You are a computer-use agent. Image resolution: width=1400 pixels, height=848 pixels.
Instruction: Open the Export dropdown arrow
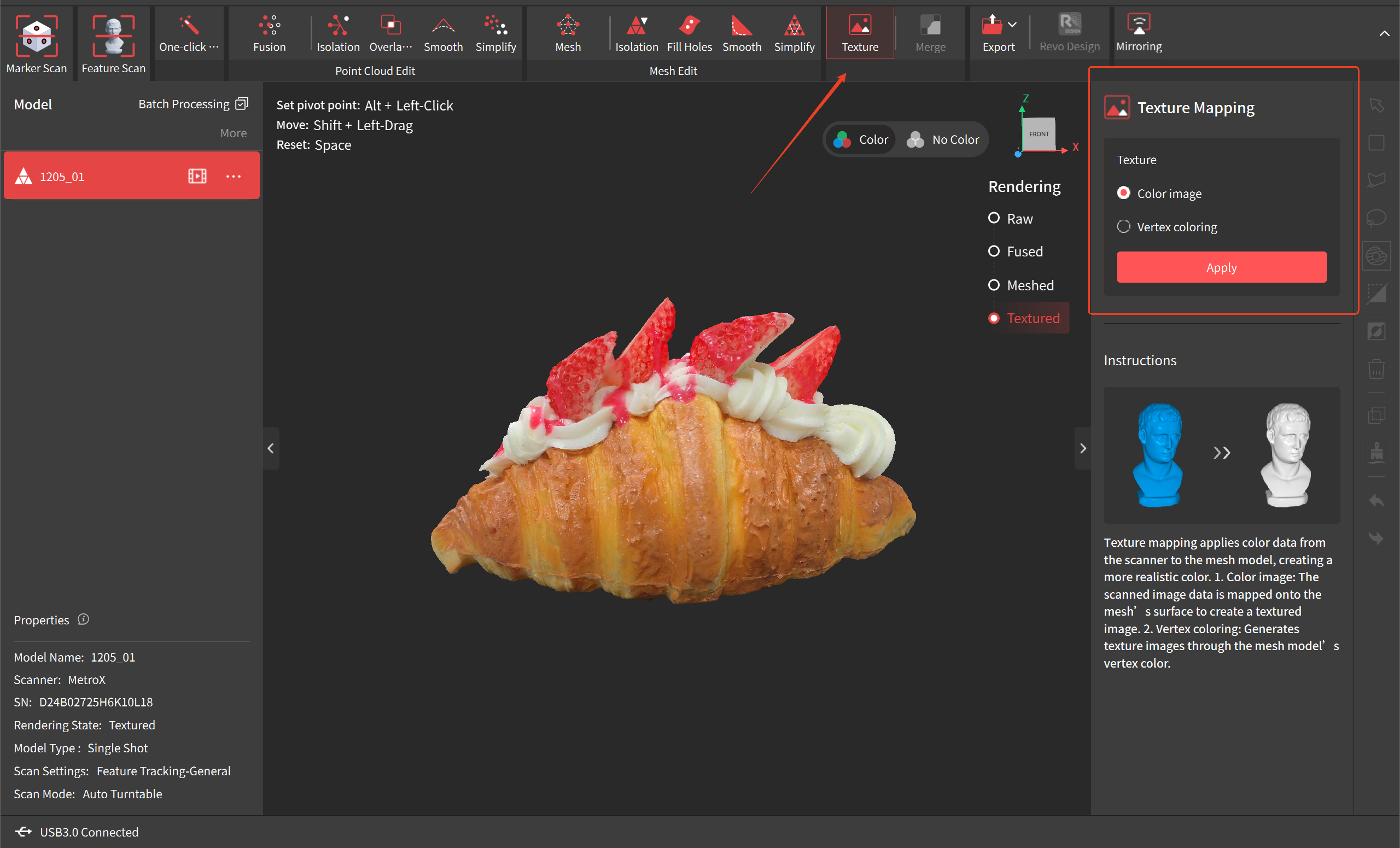pyautogui.click(x=1012, y=25)
